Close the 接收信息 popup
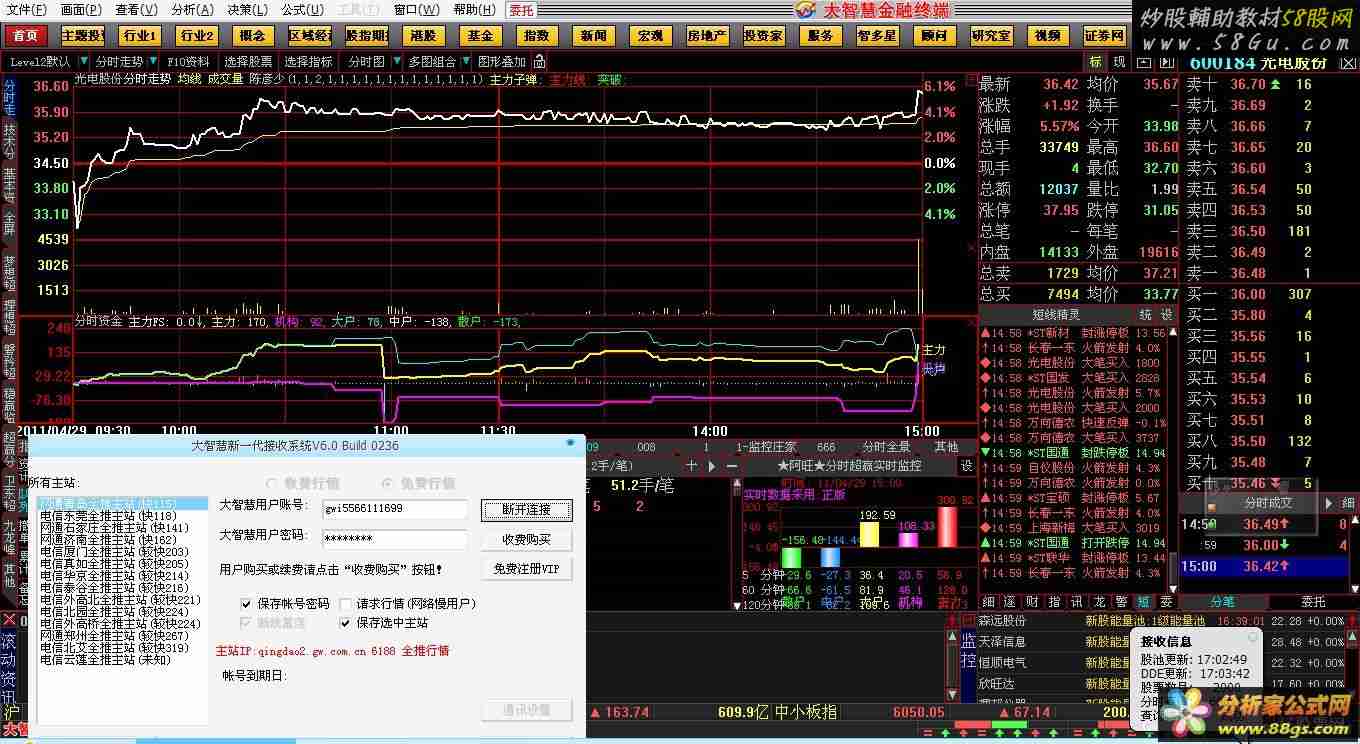This screenshot has width=1360, height=744. 1252,637
